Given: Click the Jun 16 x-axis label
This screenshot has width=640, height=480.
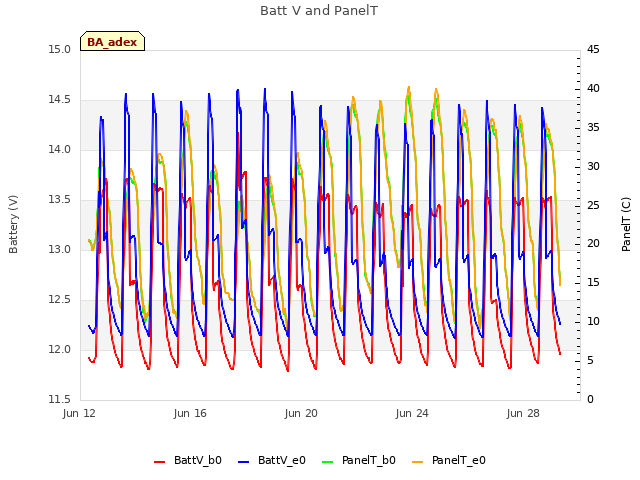Looking at the screenshot, I should [190, 413].
